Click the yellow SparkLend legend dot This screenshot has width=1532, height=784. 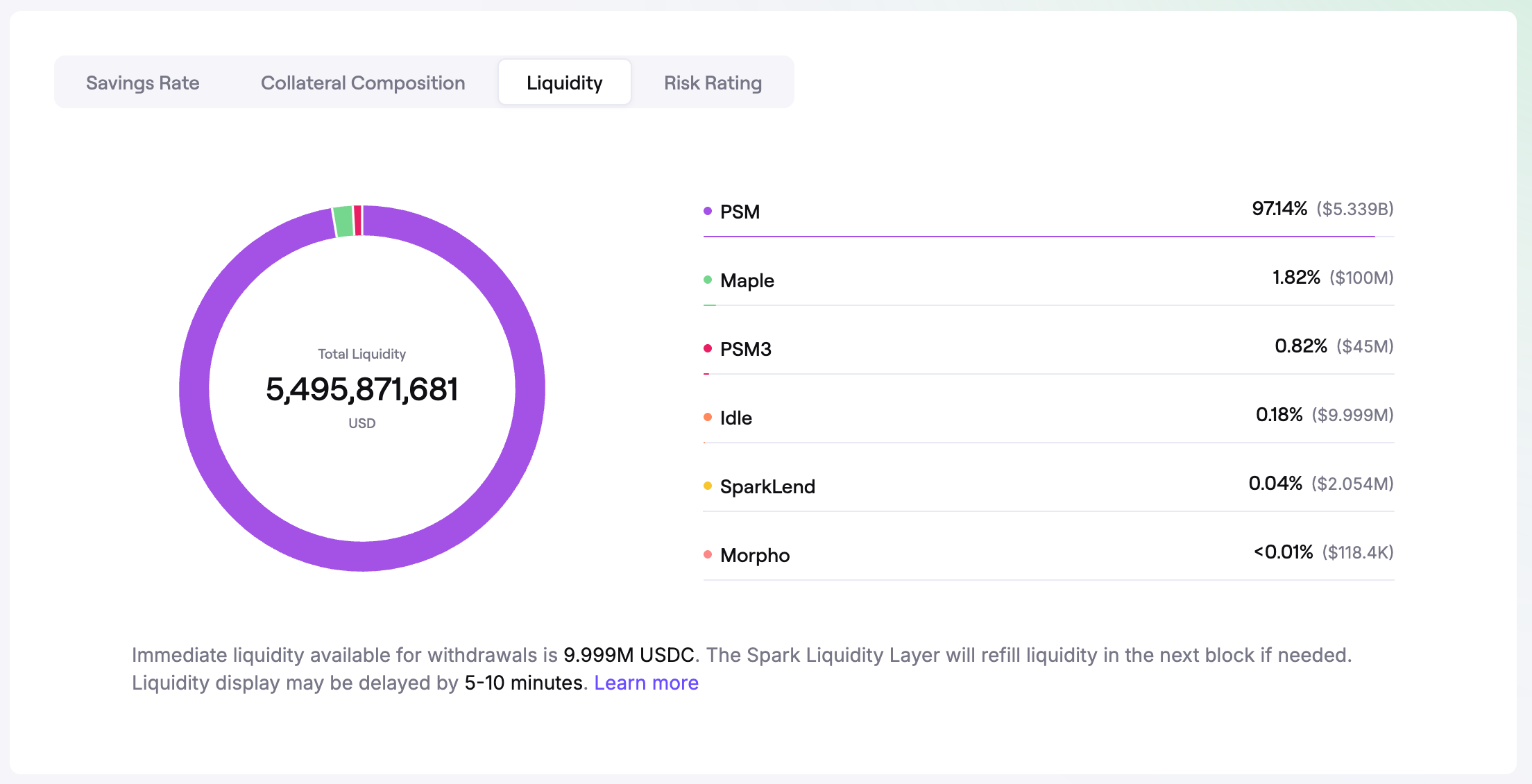[x=708, y=486]
